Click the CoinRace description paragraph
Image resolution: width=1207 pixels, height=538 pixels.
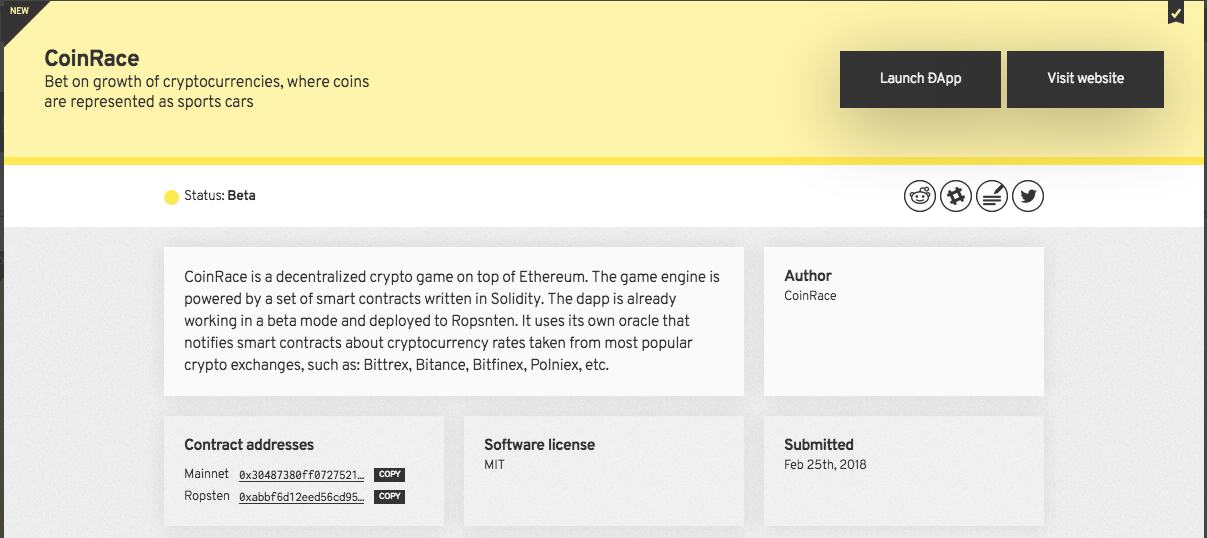click(453, 321)
